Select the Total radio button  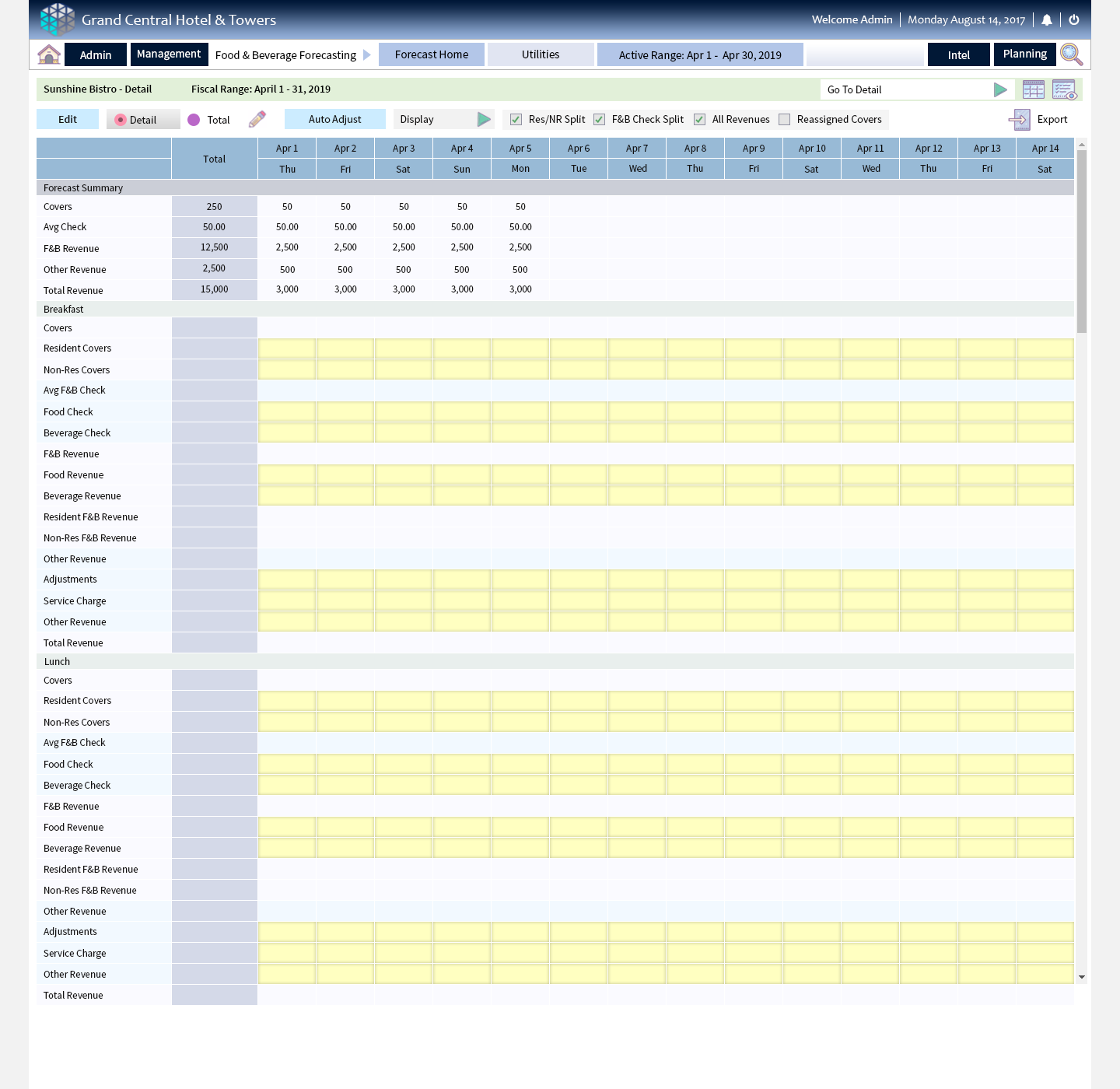194,120
